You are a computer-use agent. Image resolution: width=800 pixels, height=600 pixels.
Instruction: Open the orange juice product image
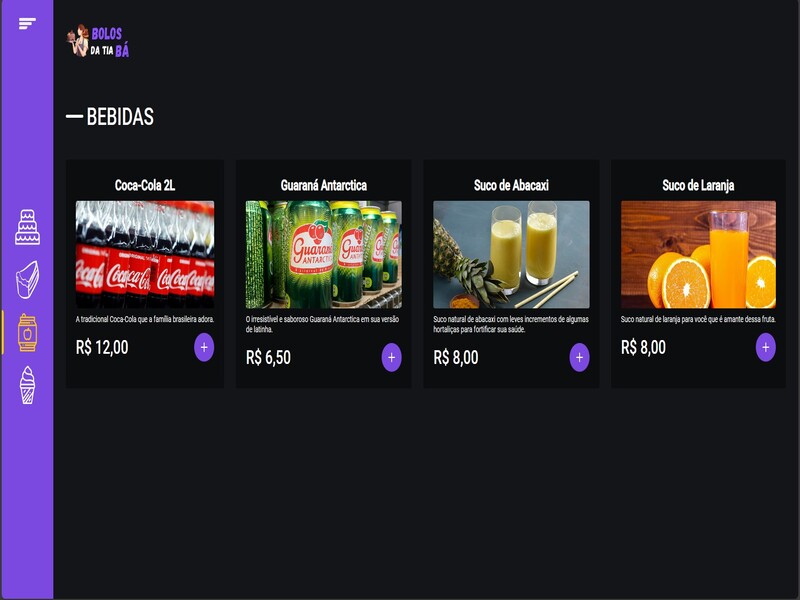[698, 254]
